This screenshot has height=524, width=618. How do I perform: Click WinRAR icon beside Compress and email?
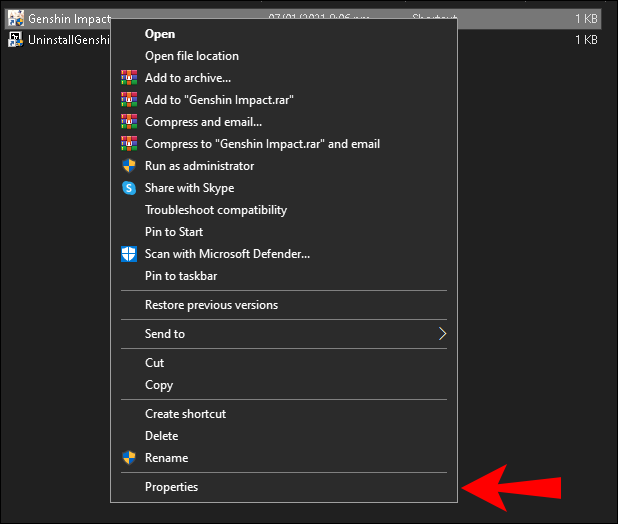[128, 122]
